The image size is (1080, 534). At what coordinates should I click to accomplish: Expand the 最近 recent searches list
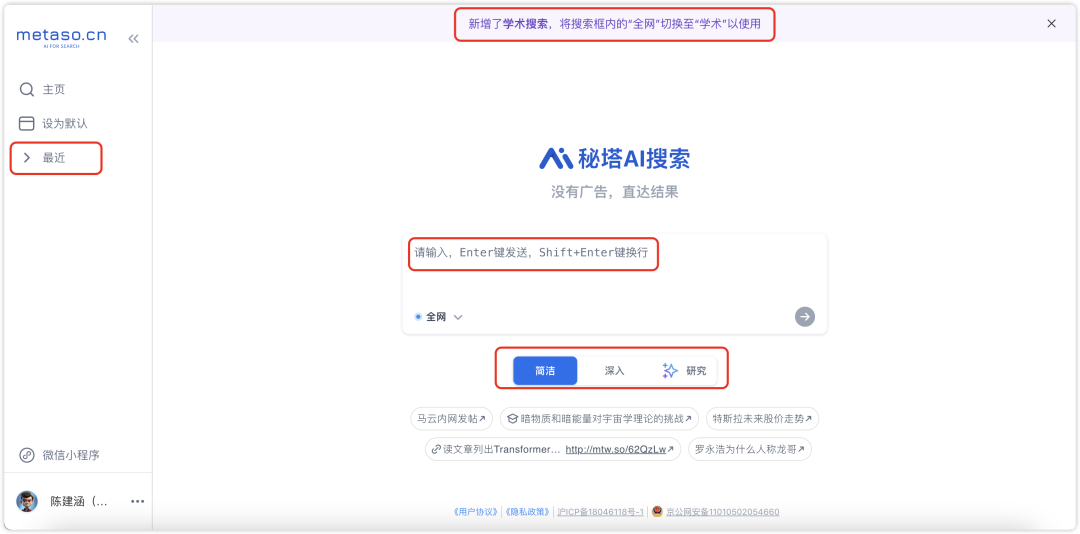coord(56,158)
